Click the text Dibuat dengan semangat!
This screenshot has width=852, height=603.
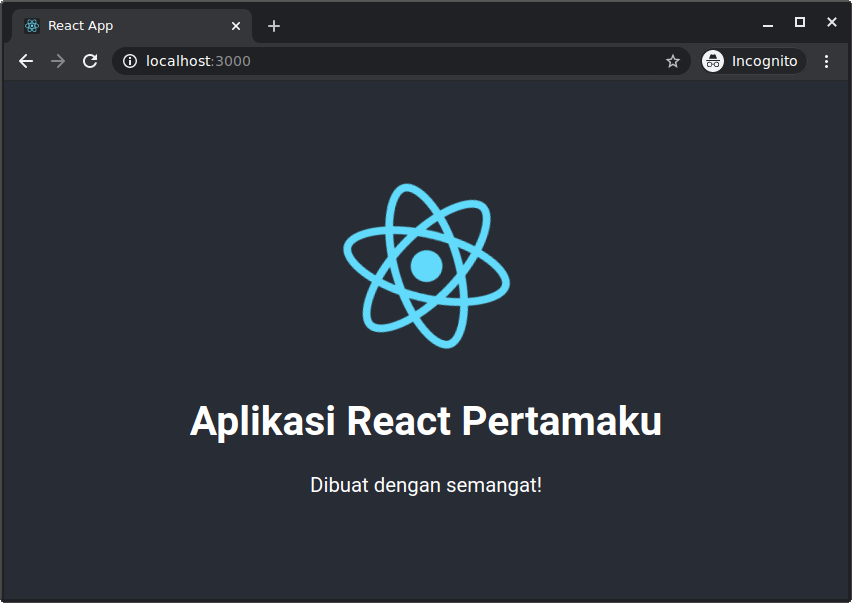coord(426,485)
